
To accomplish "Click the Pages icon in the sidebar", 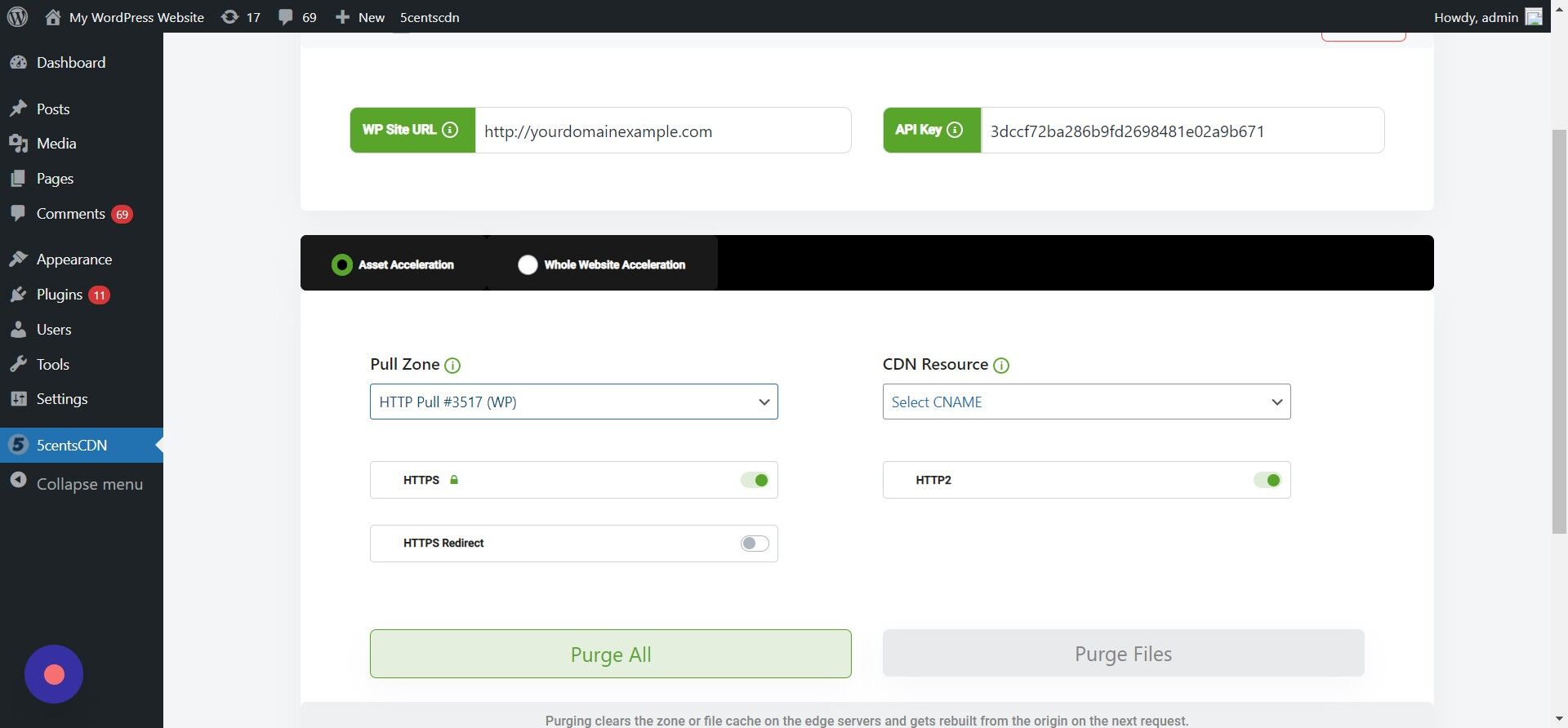I will point(19,178).
